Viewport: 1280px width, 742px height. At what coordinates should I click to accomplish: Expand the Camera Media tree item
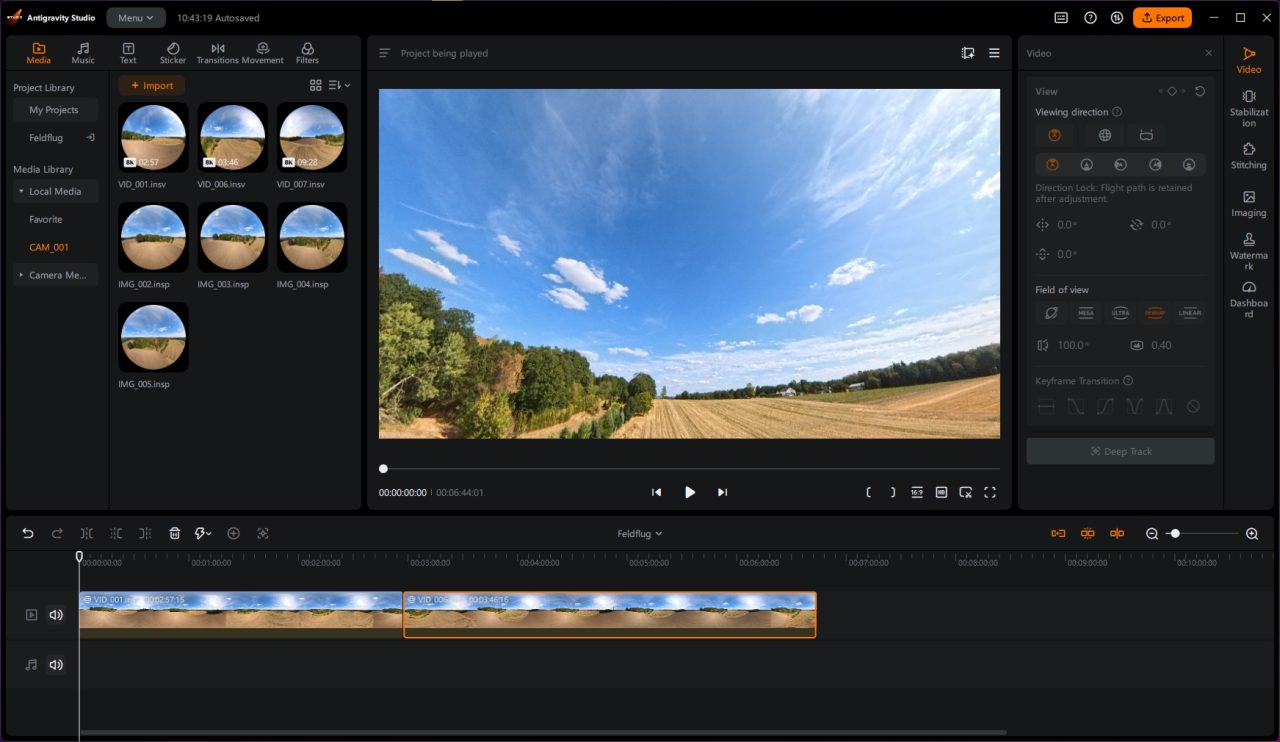tap(21, 275)
